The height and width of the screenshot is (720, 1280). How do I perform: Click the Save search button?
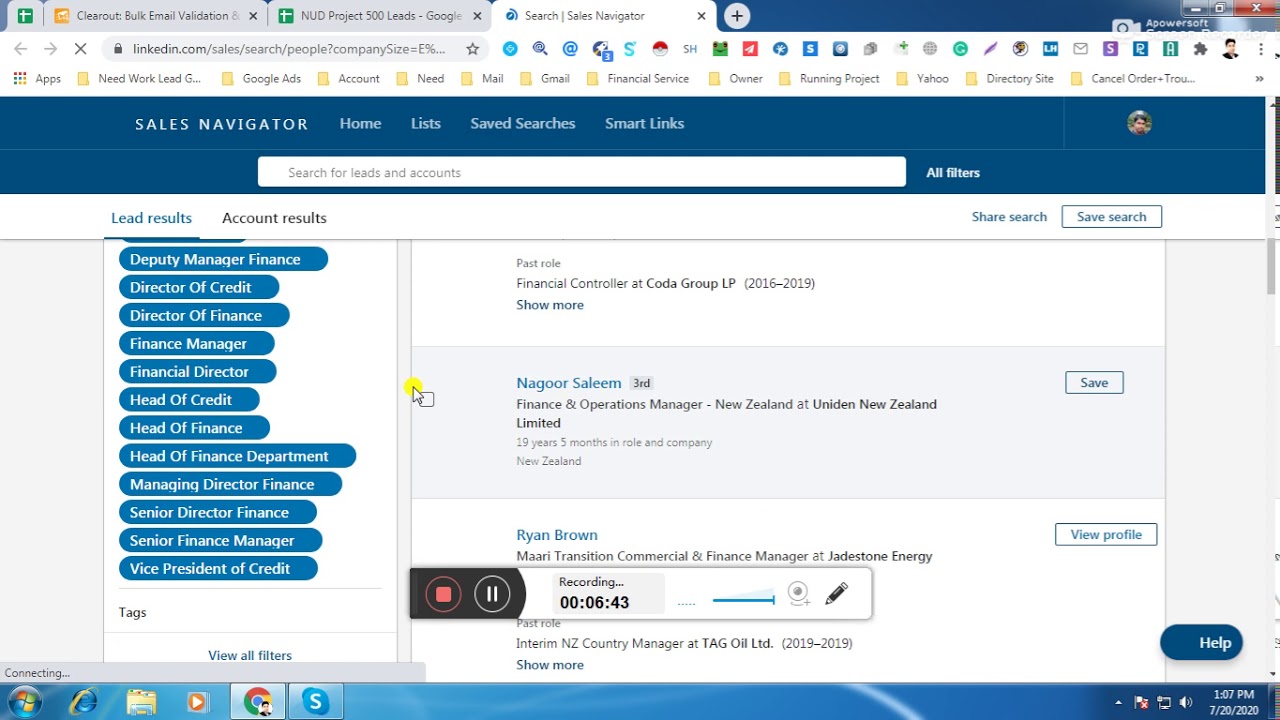coord(1111,216)
